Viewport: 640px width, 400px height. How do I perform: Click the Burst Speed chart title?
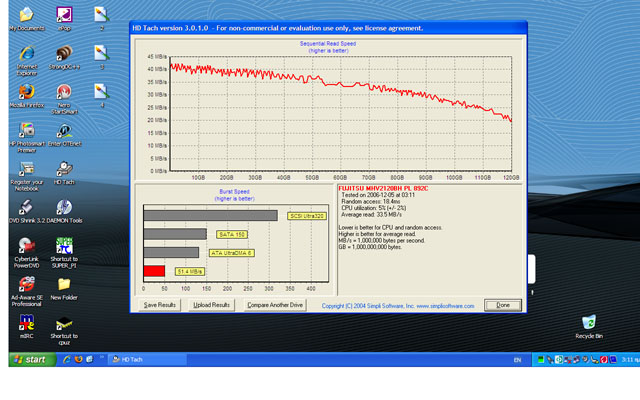coord(234,191)
